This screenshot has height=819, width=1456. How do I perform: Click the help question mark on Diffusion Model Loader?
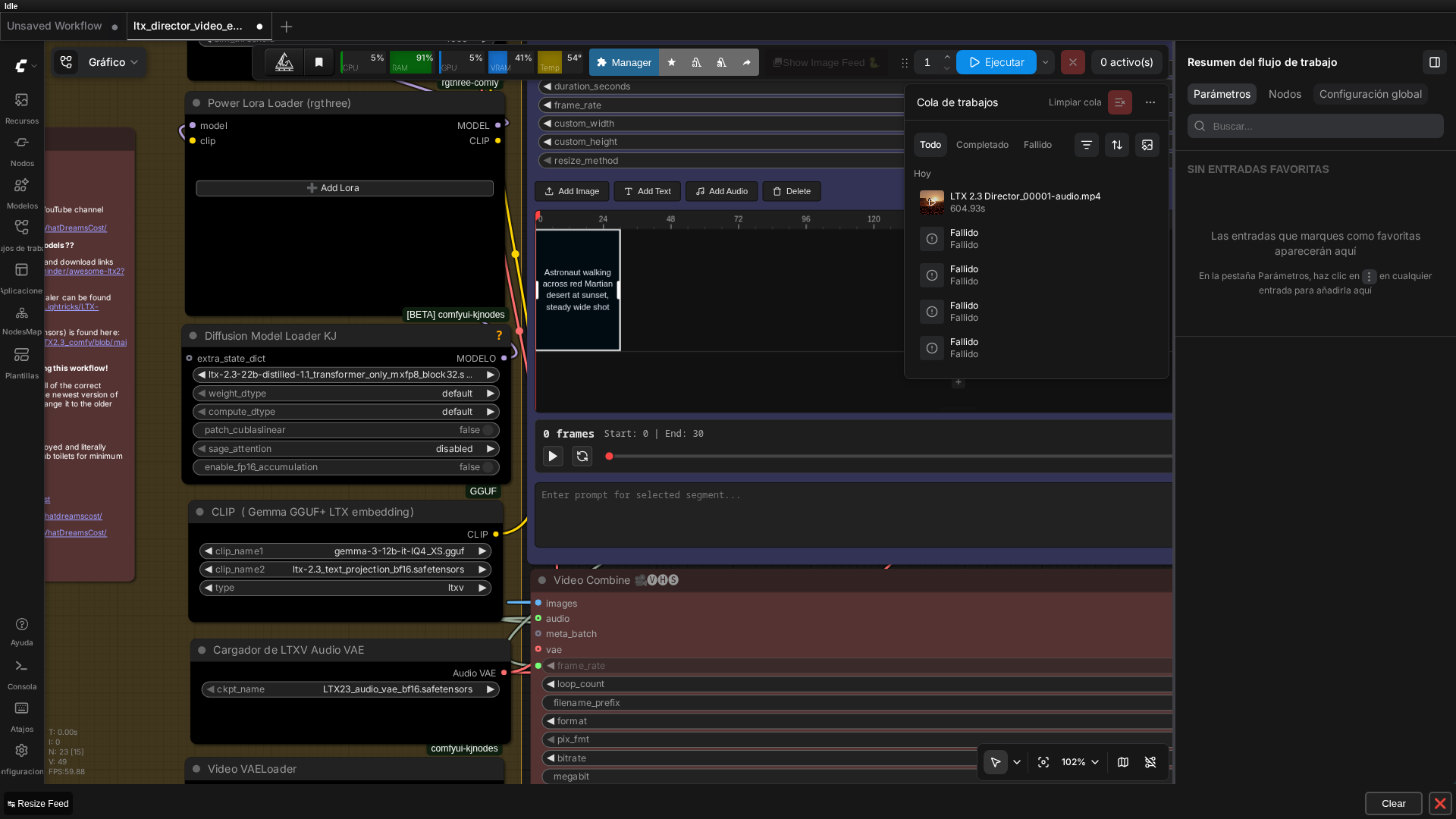pos(499,335)
